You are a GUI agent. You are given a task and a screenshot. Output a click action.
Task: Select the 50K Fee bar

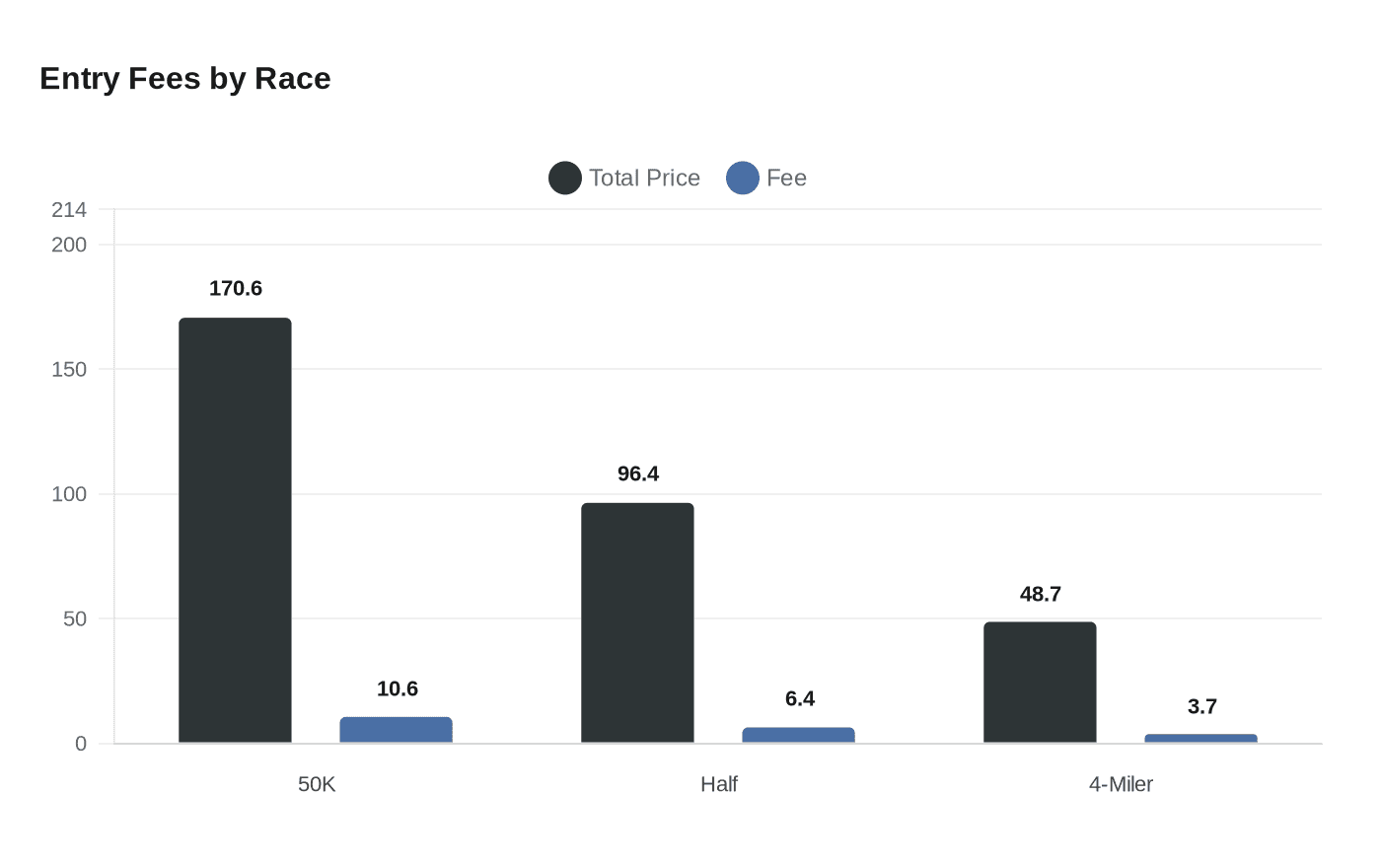tap(396, 730)
